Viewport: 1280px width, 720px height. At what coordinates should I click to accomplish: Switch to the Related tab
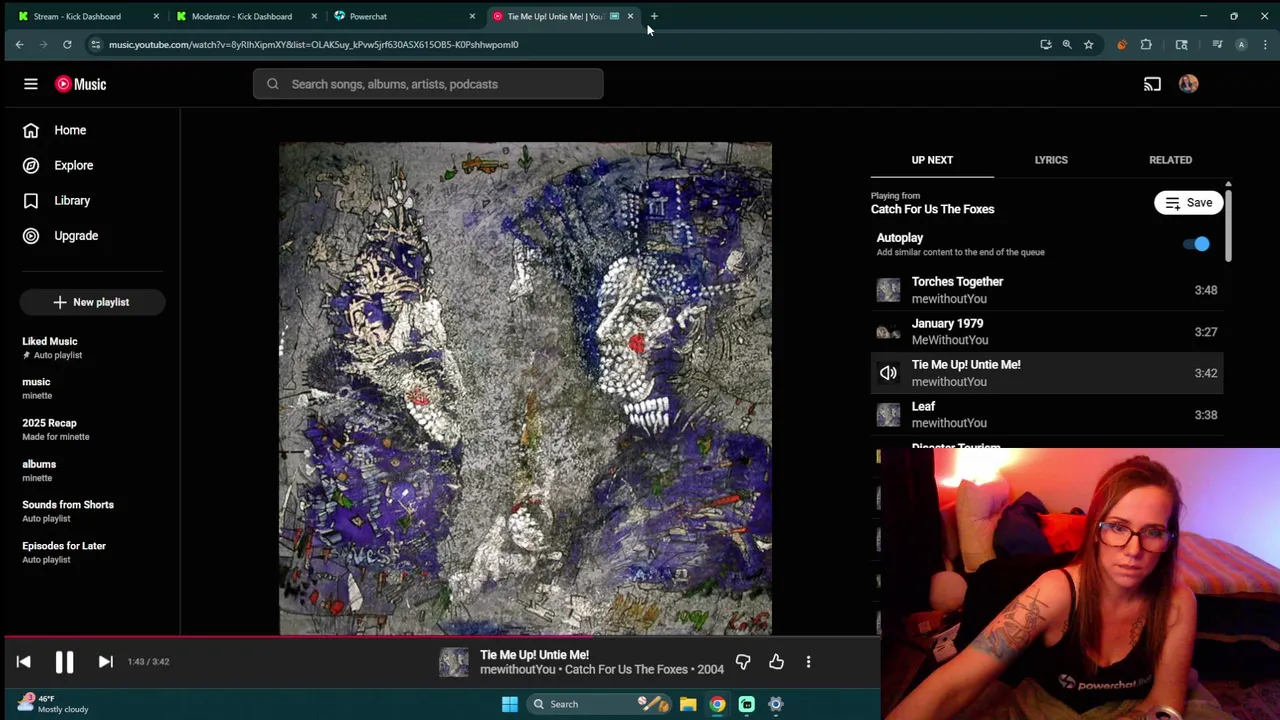pyautogui.click(x=1170, y=160)
